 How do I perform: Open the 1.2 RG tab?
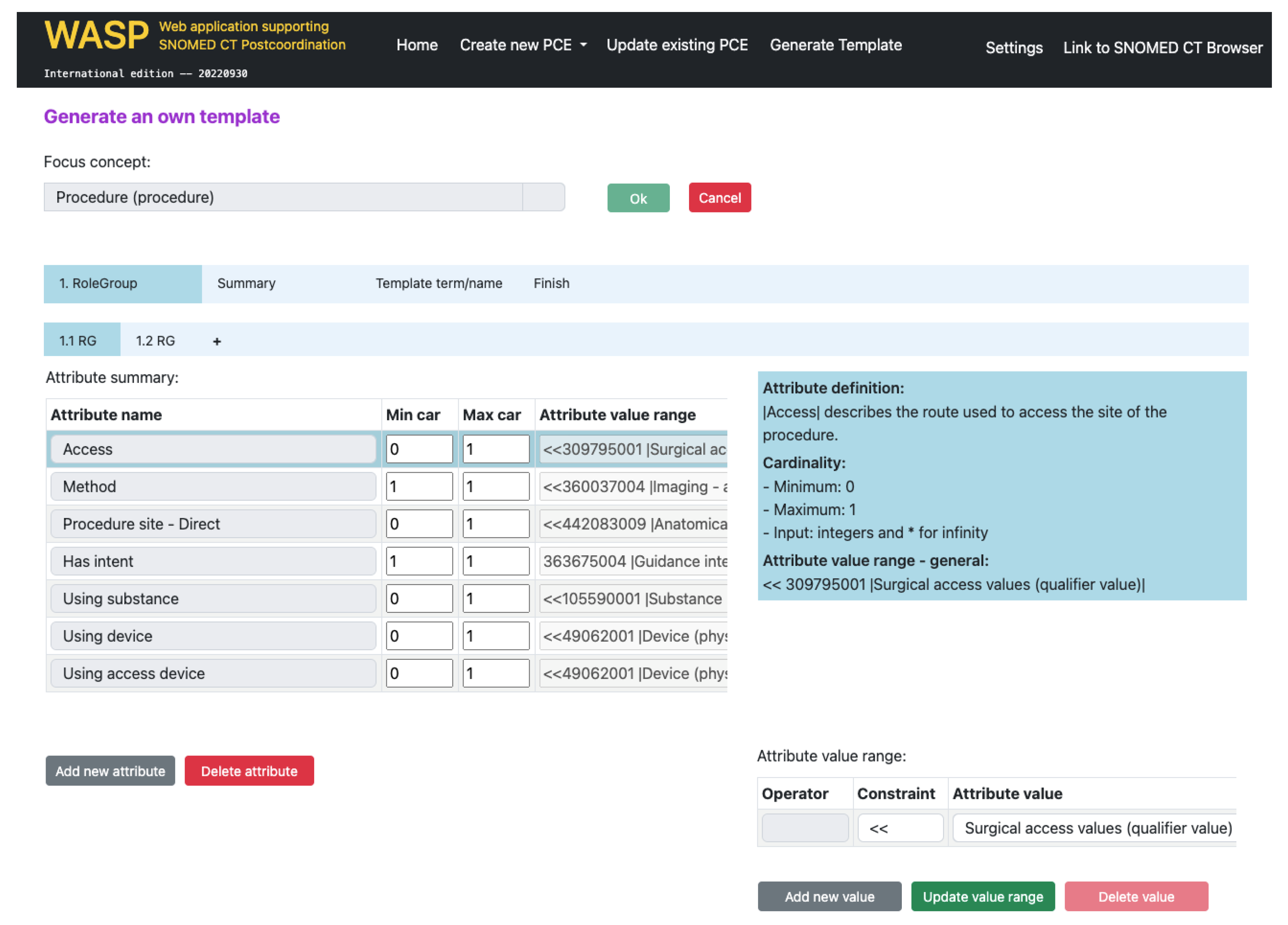(155, 341)
